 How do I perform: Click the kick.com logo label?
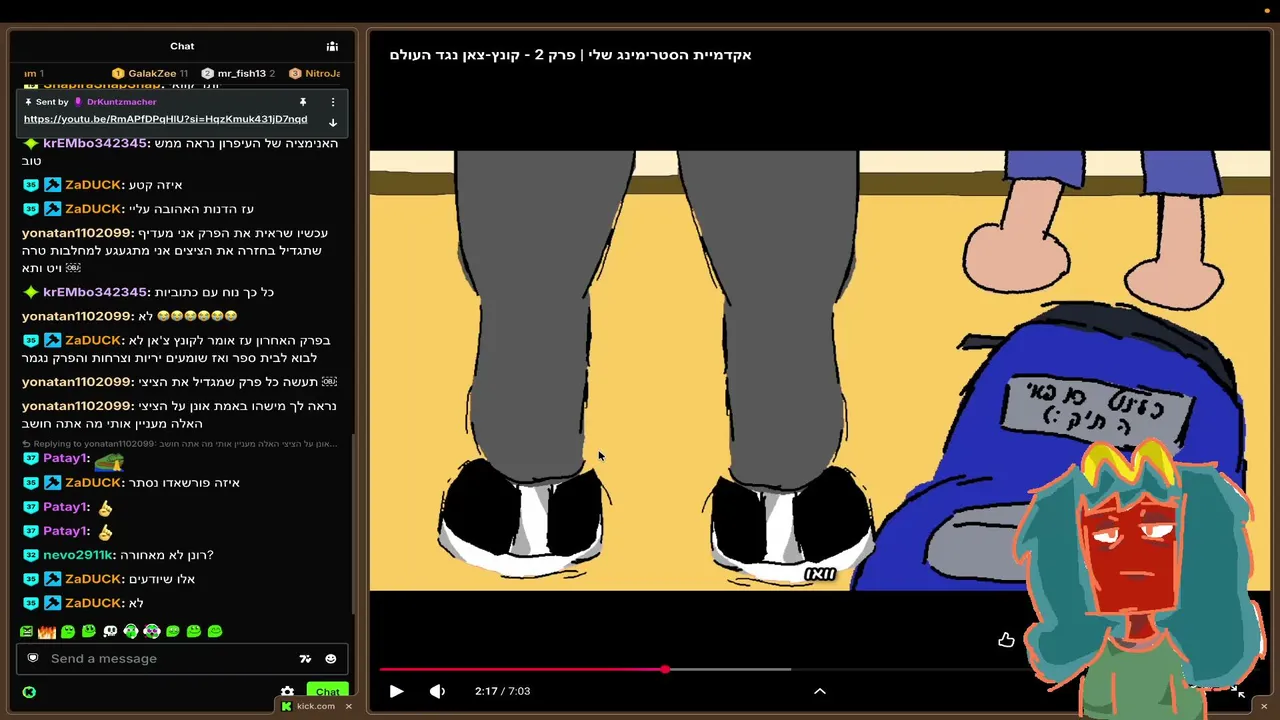[x=308, y=706]
